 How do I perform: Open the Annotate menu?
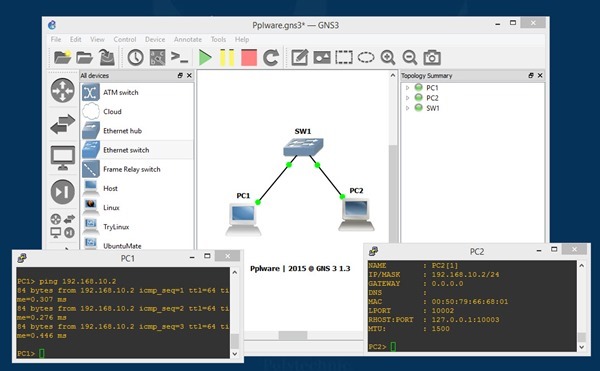[188, 39]
